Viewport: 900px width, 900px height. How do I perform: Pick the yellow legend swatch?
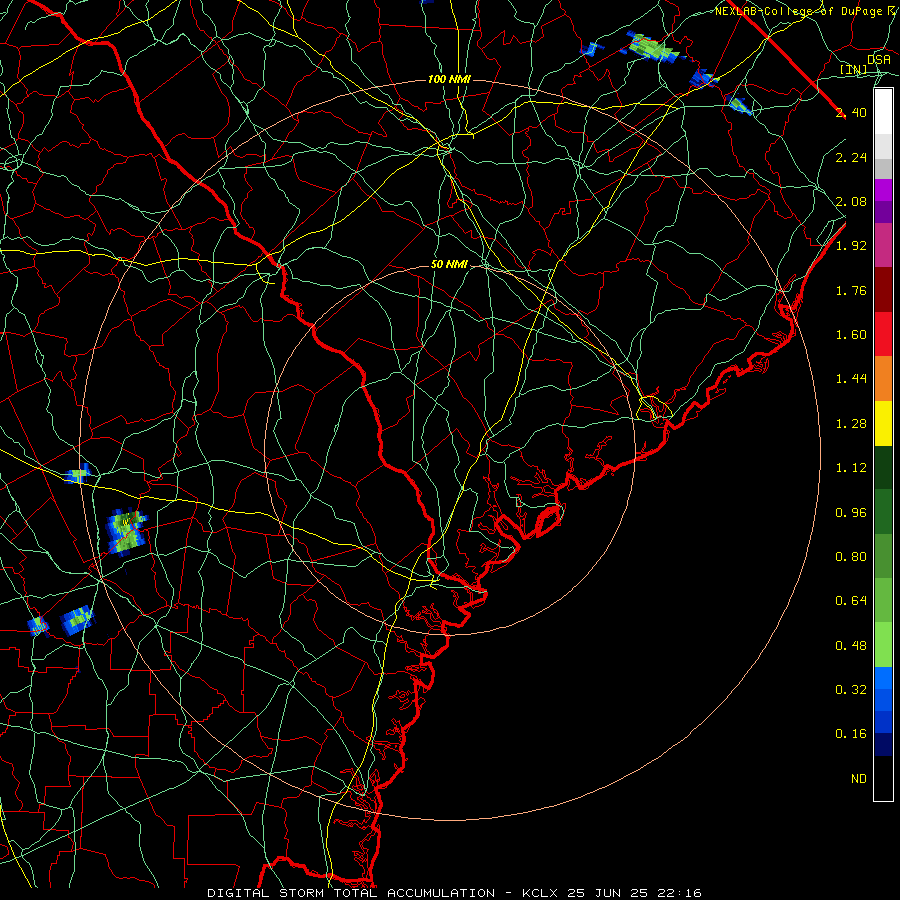pyautogui.click(x=883, y=423)
